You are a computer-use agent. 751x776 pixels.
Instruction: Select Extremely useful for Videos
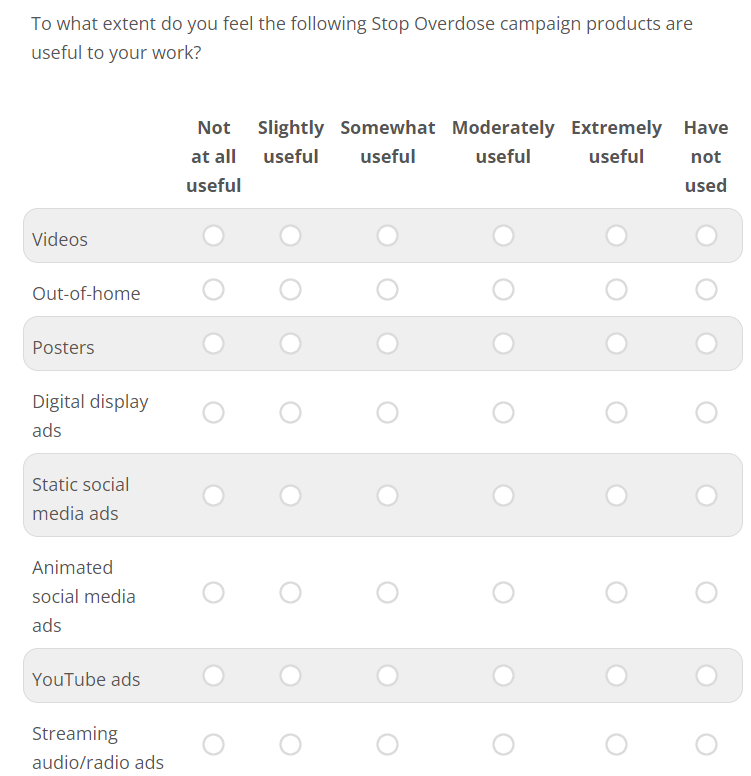point(616,235)
